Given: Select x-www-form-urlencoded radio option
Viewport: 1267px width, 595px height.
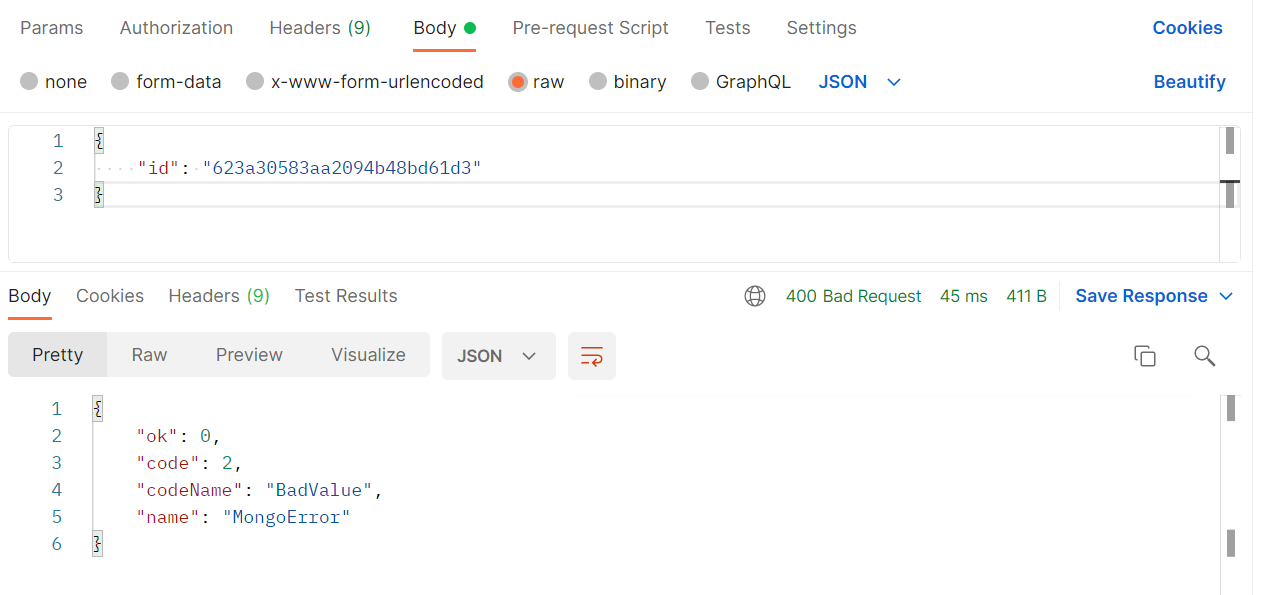Looking at the screenshot, I should point(256,82).
